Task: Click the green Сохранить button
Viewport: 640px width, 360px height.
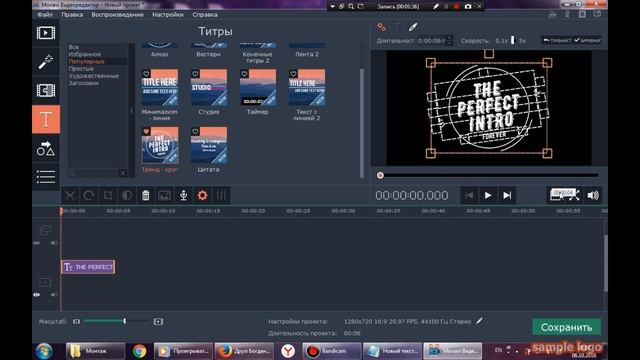Action: tap(566, 327)
